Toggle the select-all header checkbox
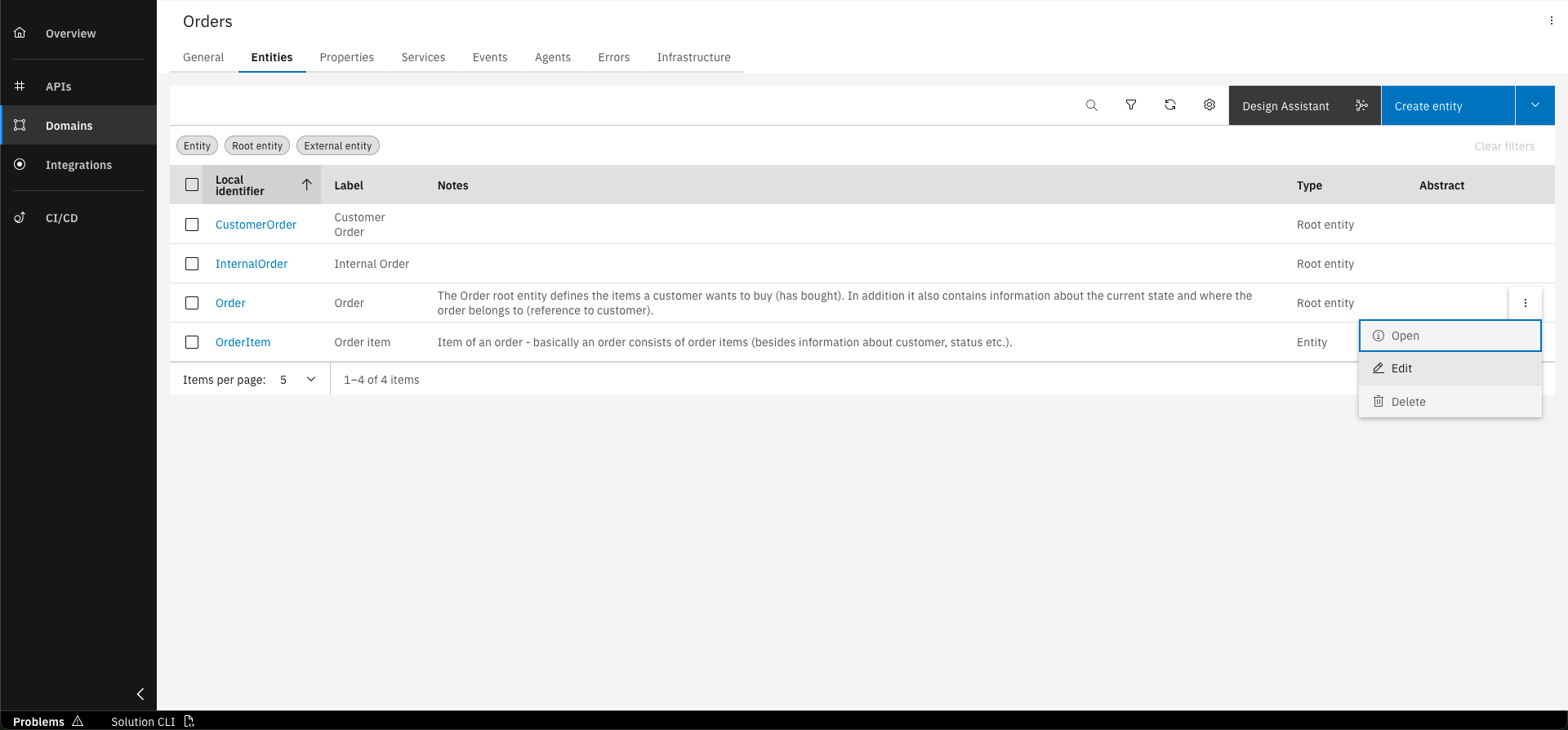This screenshot has width=1568, height=730. (192, 185)
